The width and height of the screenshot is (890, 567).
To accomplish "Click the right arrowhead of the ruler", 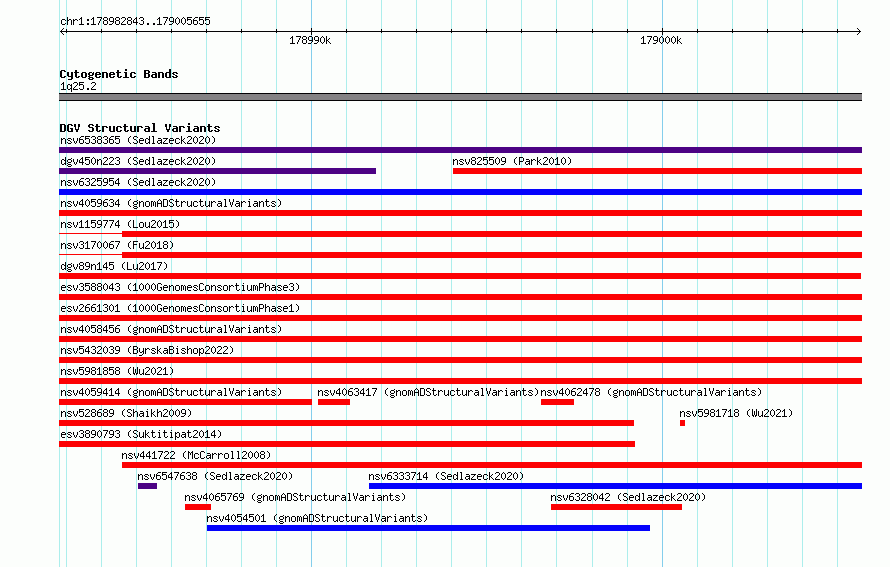I will (859, 32).
